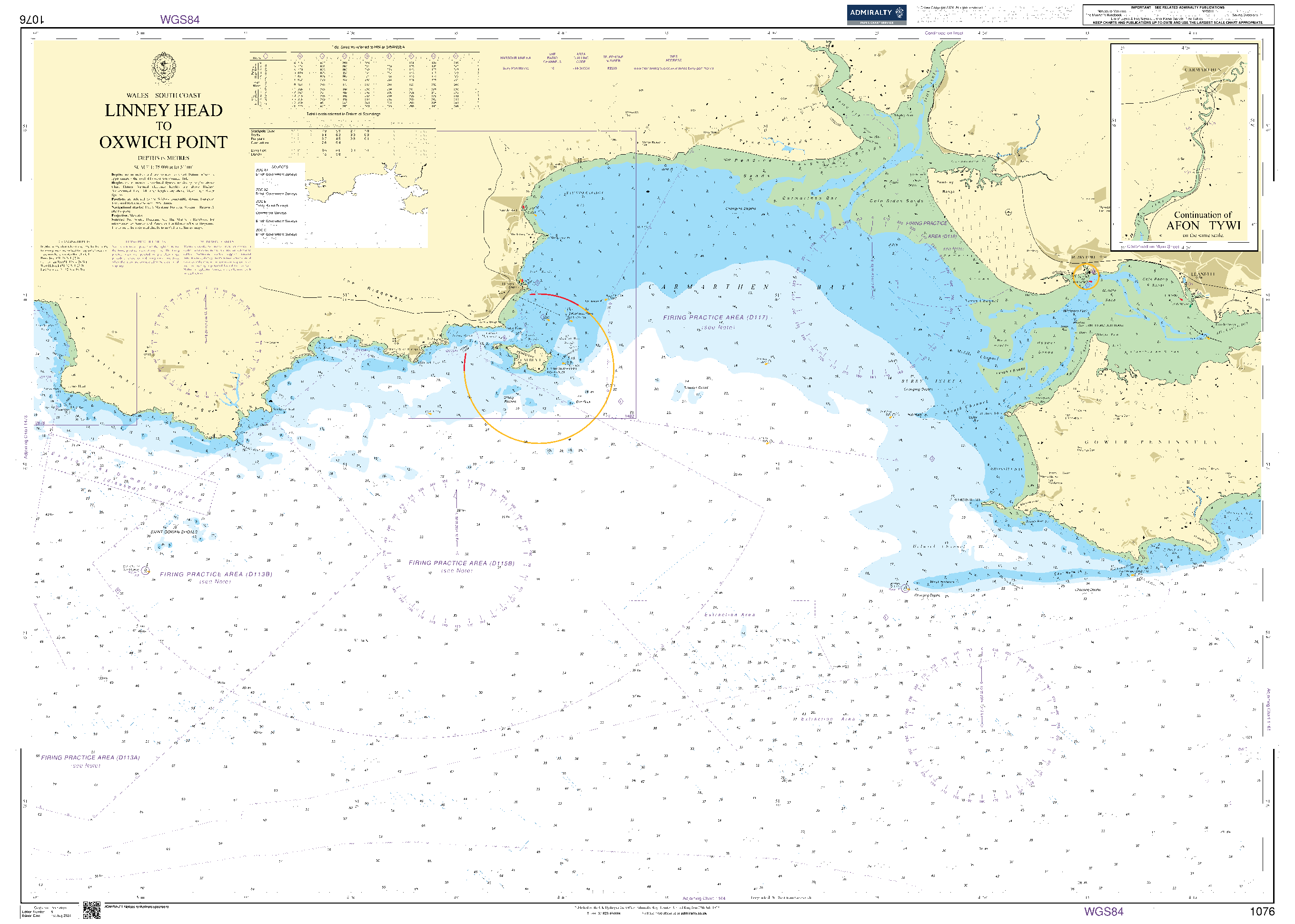Click the FIRING PRACTICE AREA (D117) label
The width and height of the screenshot is (1295, 924).
pyautogui.click(x=715, y=317)
